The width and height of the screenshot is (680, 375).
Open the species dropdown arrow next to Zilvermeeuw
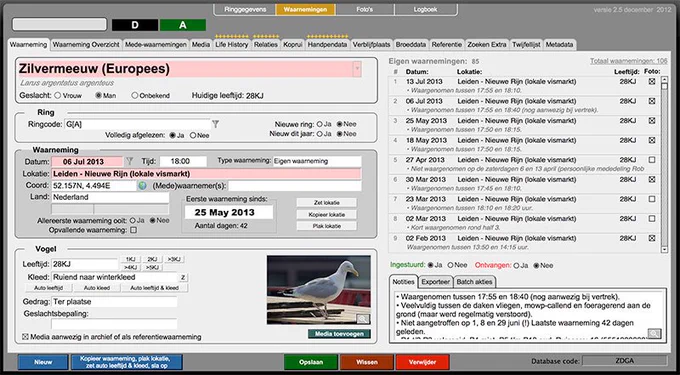(357, 69)
